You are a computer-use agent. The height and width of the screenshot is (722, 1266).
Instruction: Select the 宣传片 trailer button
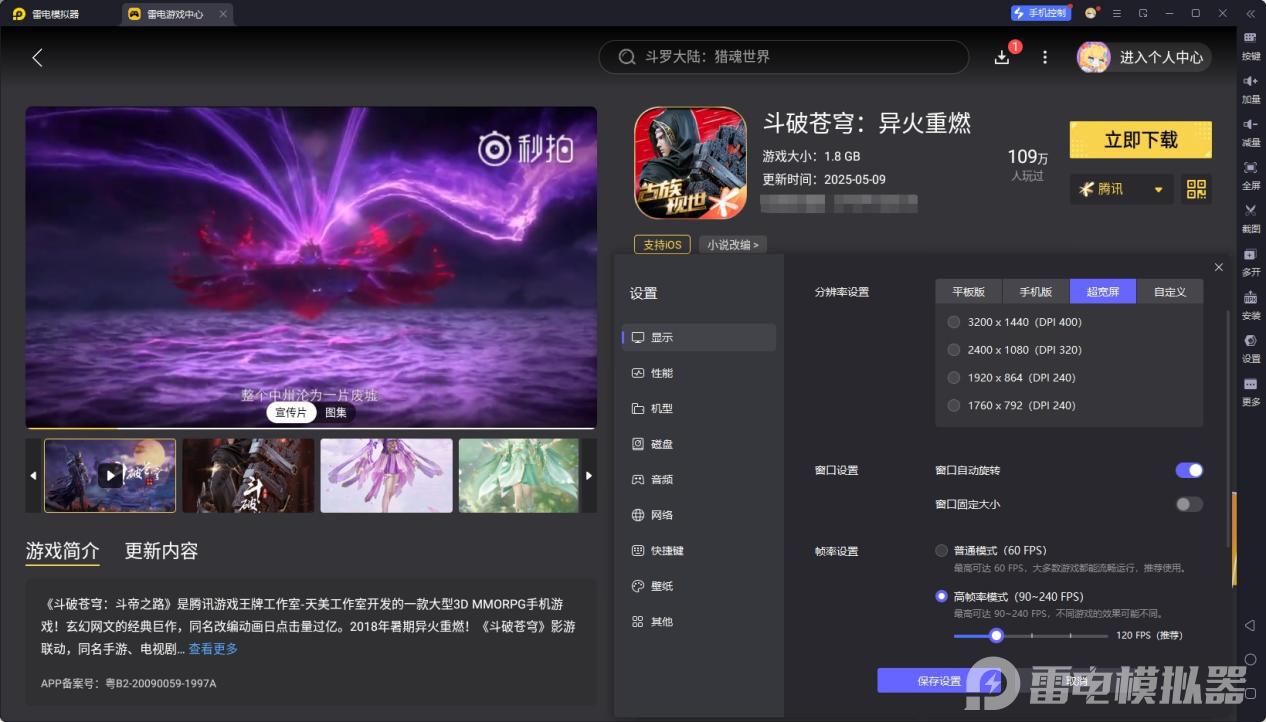pyautogui.click(x=291, y=412)
